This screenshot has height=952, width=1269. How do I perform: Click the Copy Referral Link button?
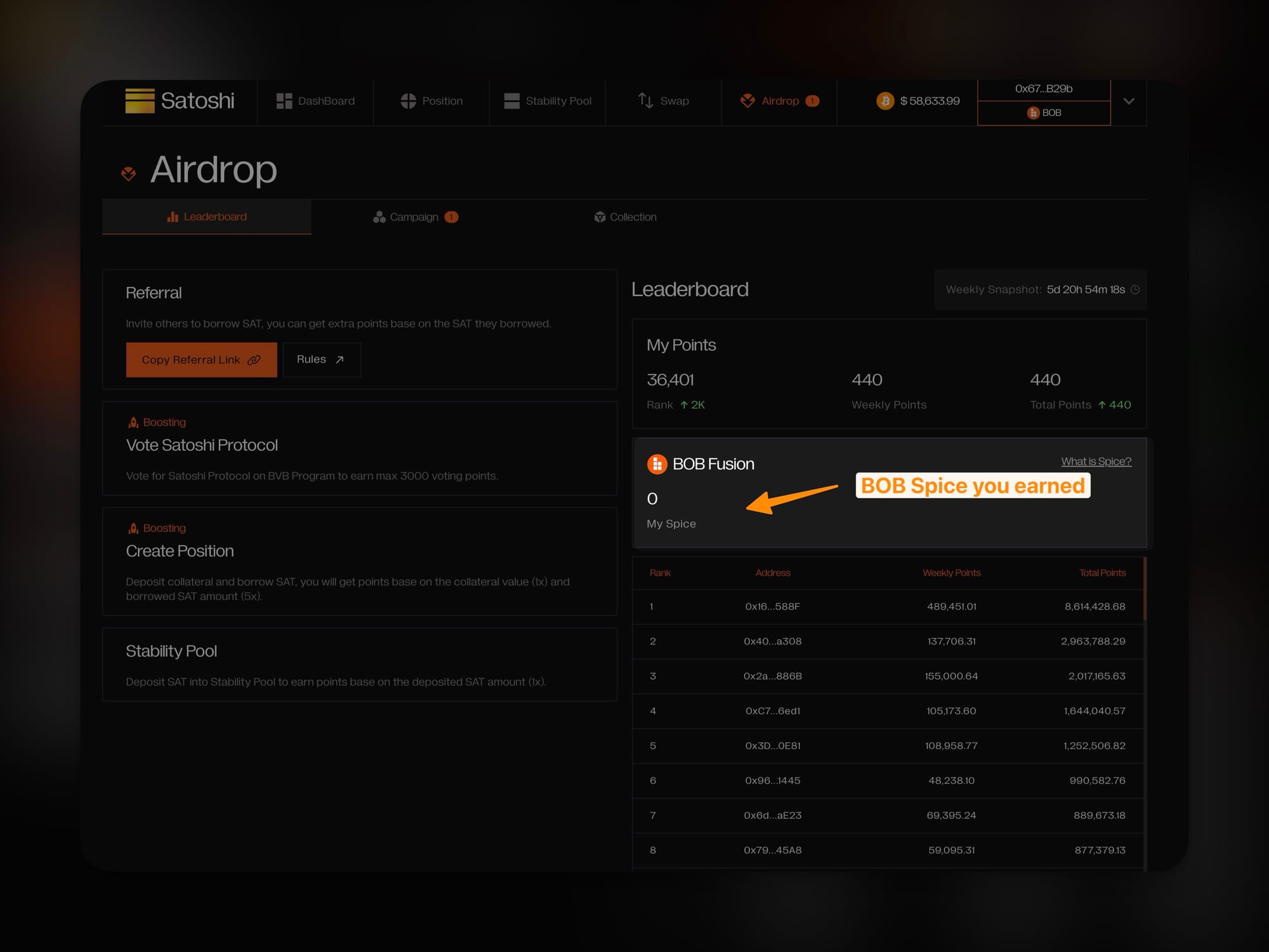pos(201,360)
